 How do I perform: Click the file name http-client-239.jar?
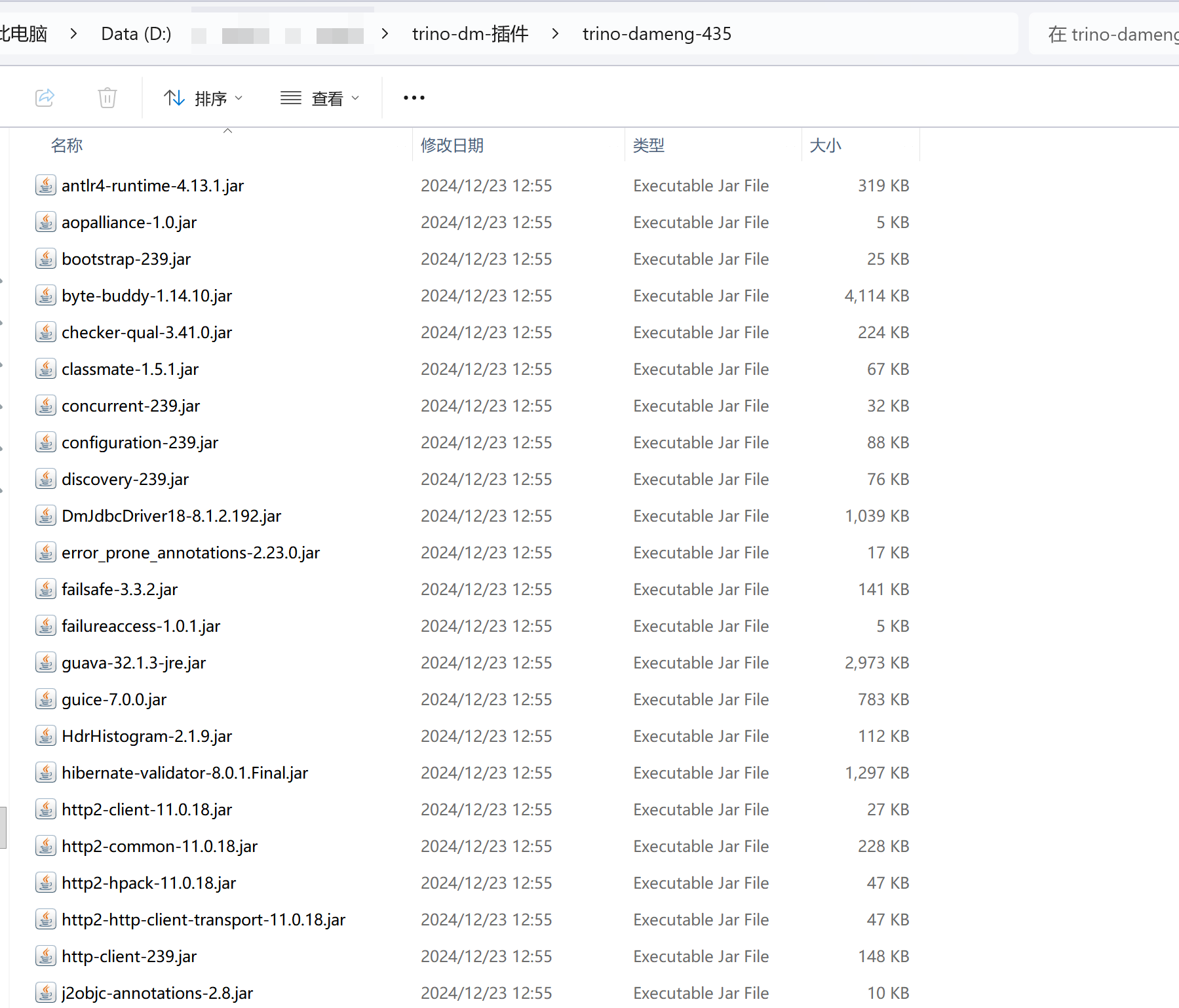(x=129, y=957)
